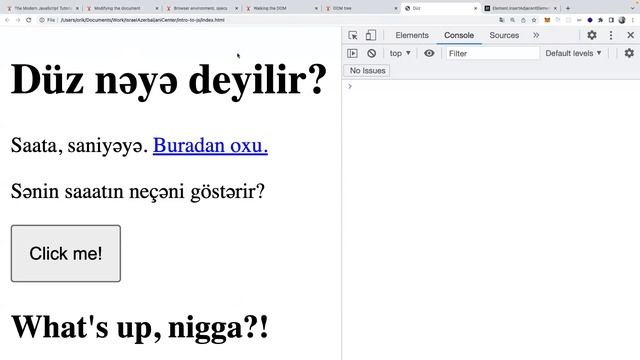This screenshot has width=640, height=360.
Task: Create a live expression with eye icon
Action: click(x=429, y=53)
